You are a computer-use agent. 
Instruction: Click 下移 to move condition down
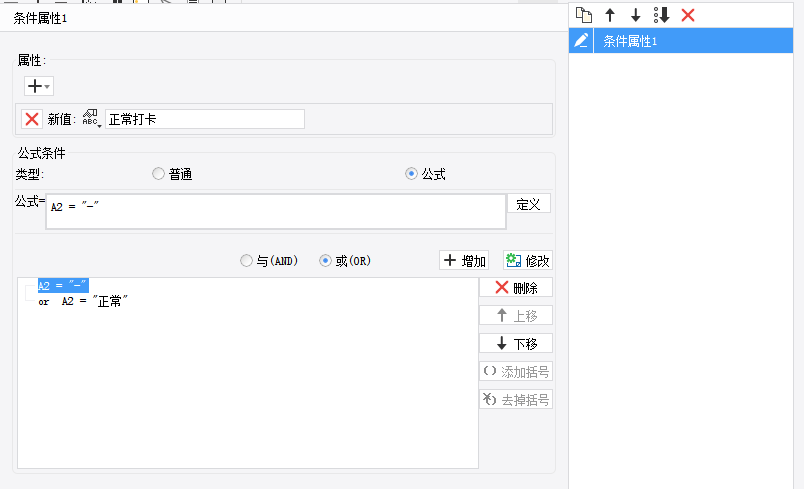(x=515, y=344)
